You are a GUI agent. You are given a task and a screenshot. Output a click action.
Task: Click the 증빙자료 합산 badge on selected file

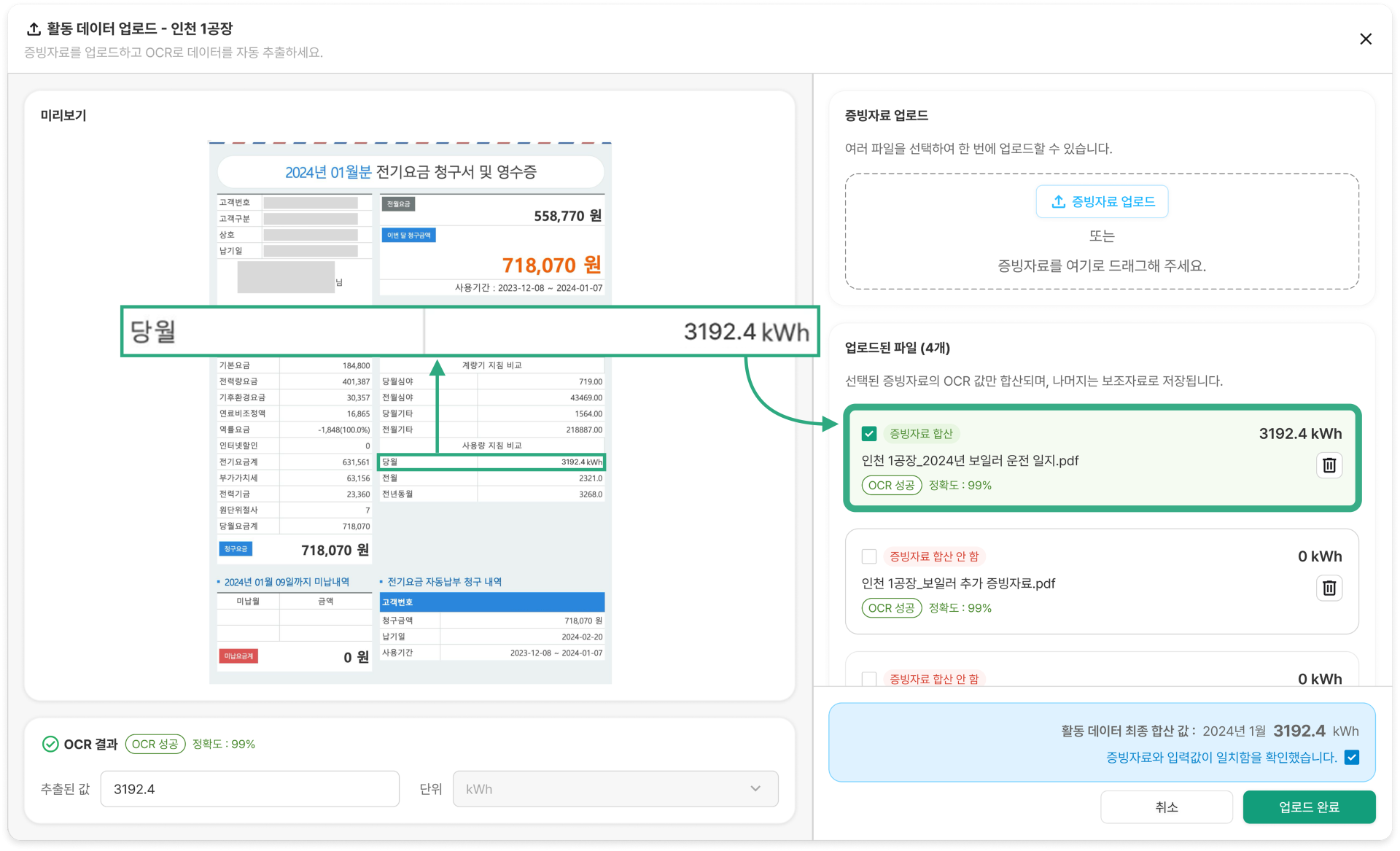pyautogui.click(x=922, y=434)
